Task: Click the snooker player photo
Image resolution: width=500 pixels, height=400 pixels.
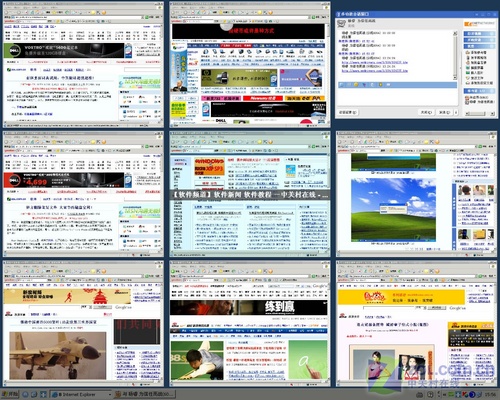Action: [197, 360]
